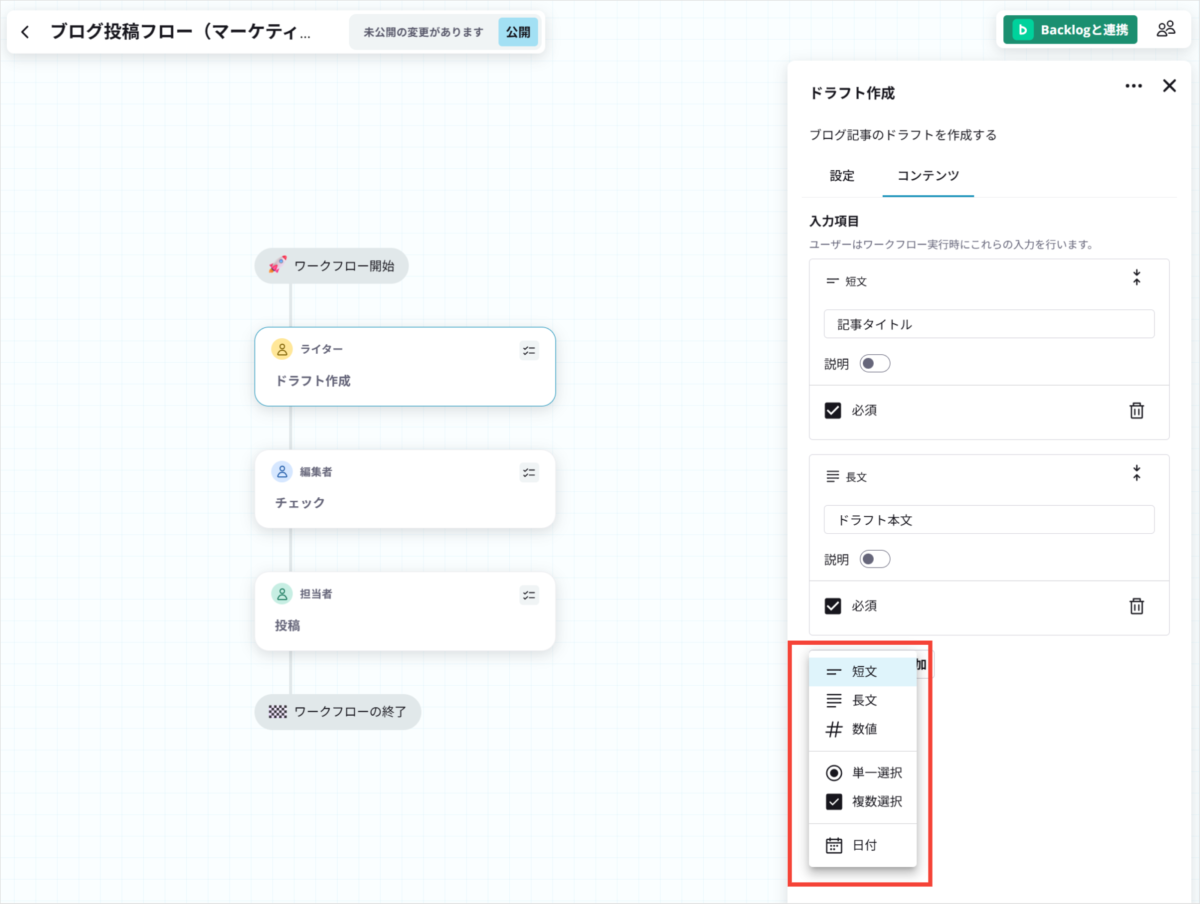Image resolution: width=1200 pixels, height=904 pixels.
Task: Delete the ドラフト本文 input item
Action: pyautogui.click(x=1136, y=606)
